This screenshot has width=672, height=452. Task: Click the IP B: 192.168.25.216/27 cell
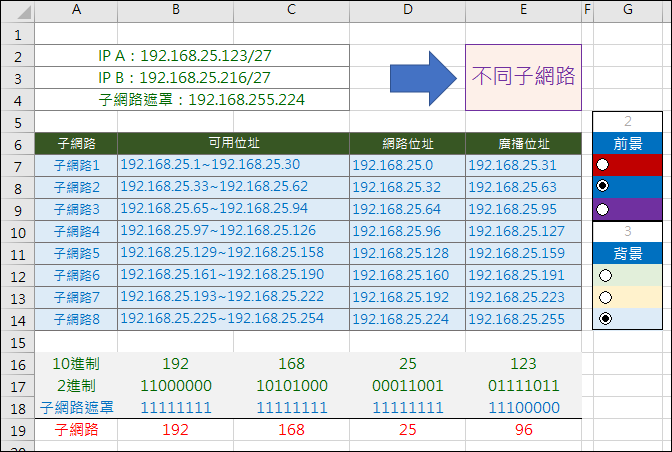(192, 78)
